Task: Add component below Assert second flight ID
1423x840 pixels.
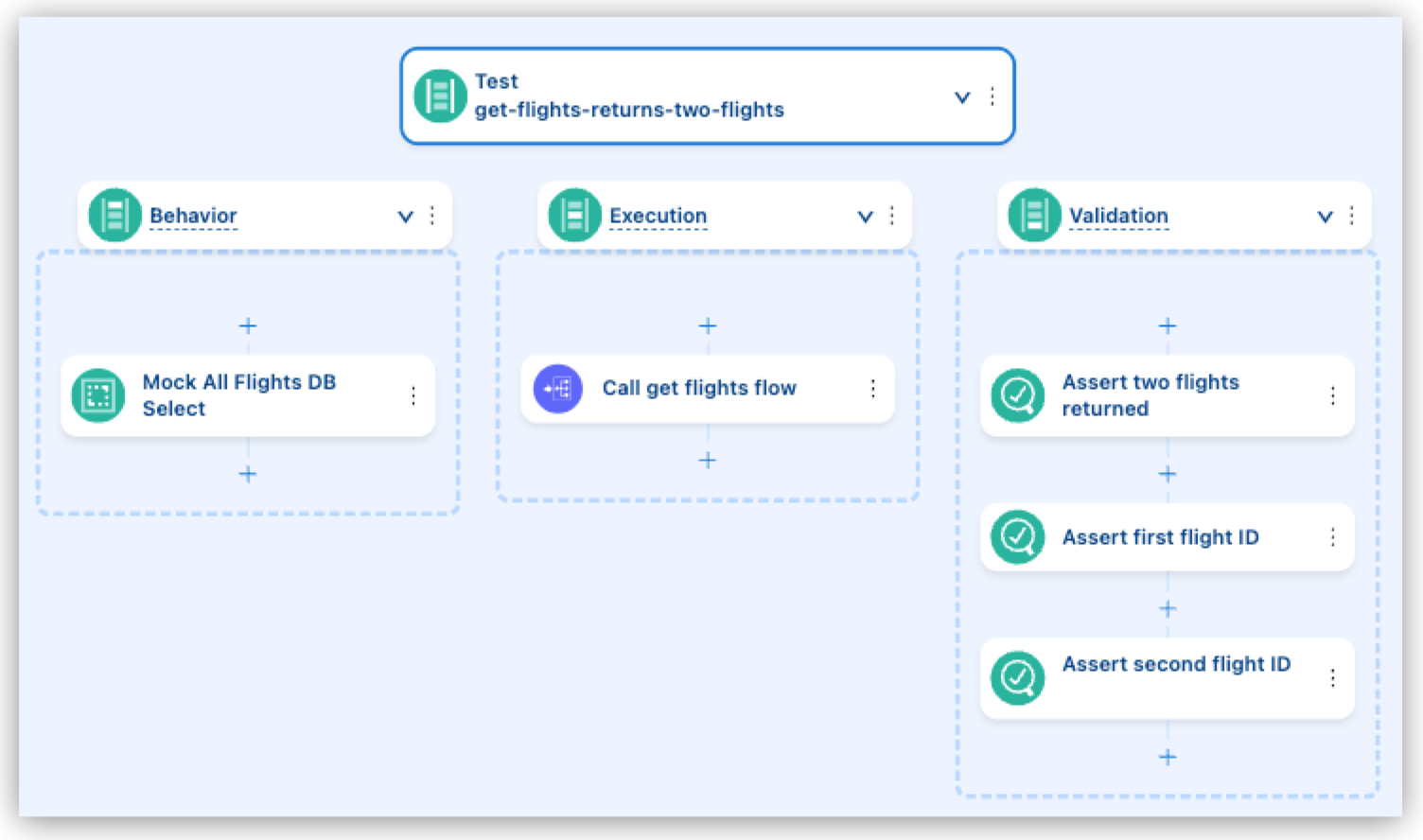Action: pos(1168,757)
